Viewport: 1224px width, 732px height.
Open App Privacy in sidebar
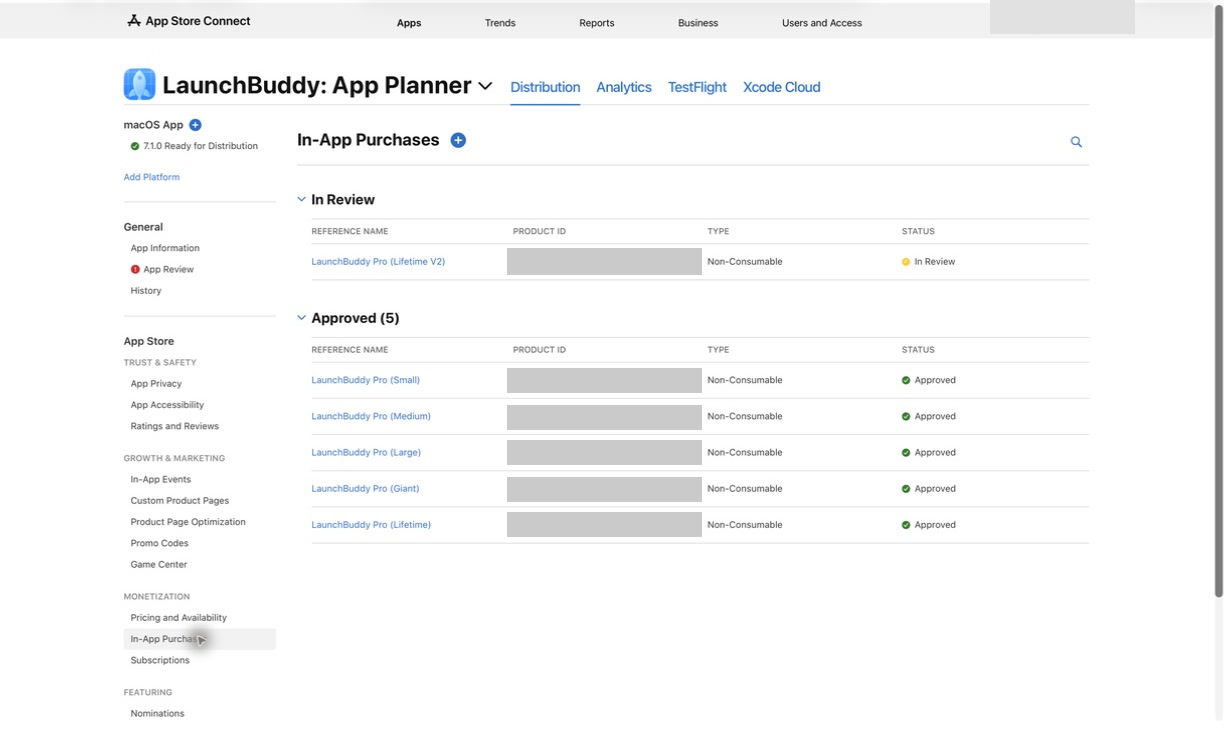click(x=156, y=384)
